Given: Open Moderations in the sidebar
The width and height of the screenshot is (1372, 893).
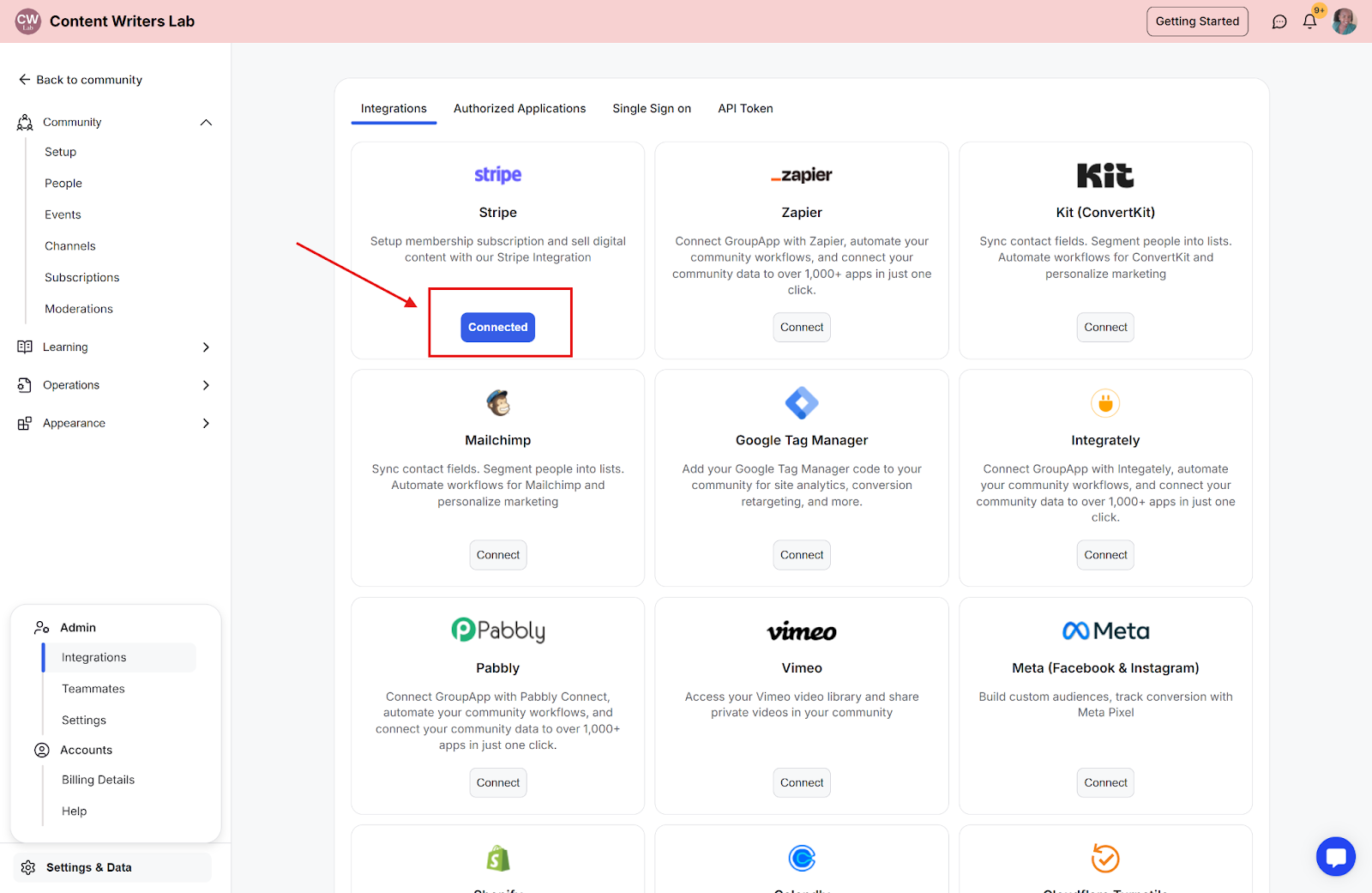Looking at the screenshot, I should 79,309.
